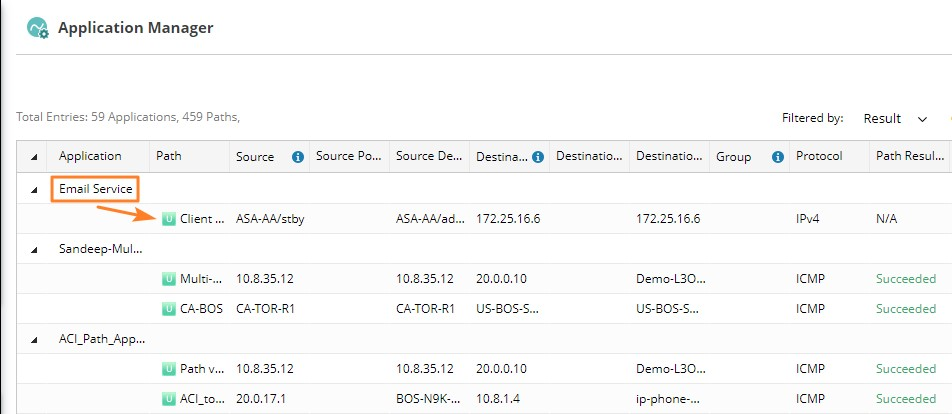952x414 pixels.
Task: Collapse the Sandeep-Mul... application group
Action: pyautogui.click(x=35, y=249)
